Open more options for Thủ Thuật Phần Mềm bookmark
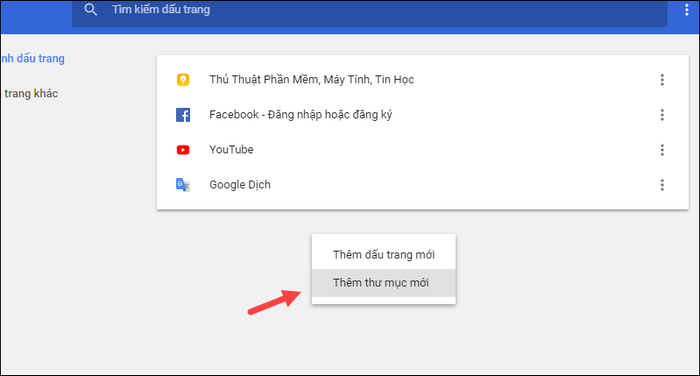Screen dimensions: 700x376 pyautogui.click(x=662, y=79)
